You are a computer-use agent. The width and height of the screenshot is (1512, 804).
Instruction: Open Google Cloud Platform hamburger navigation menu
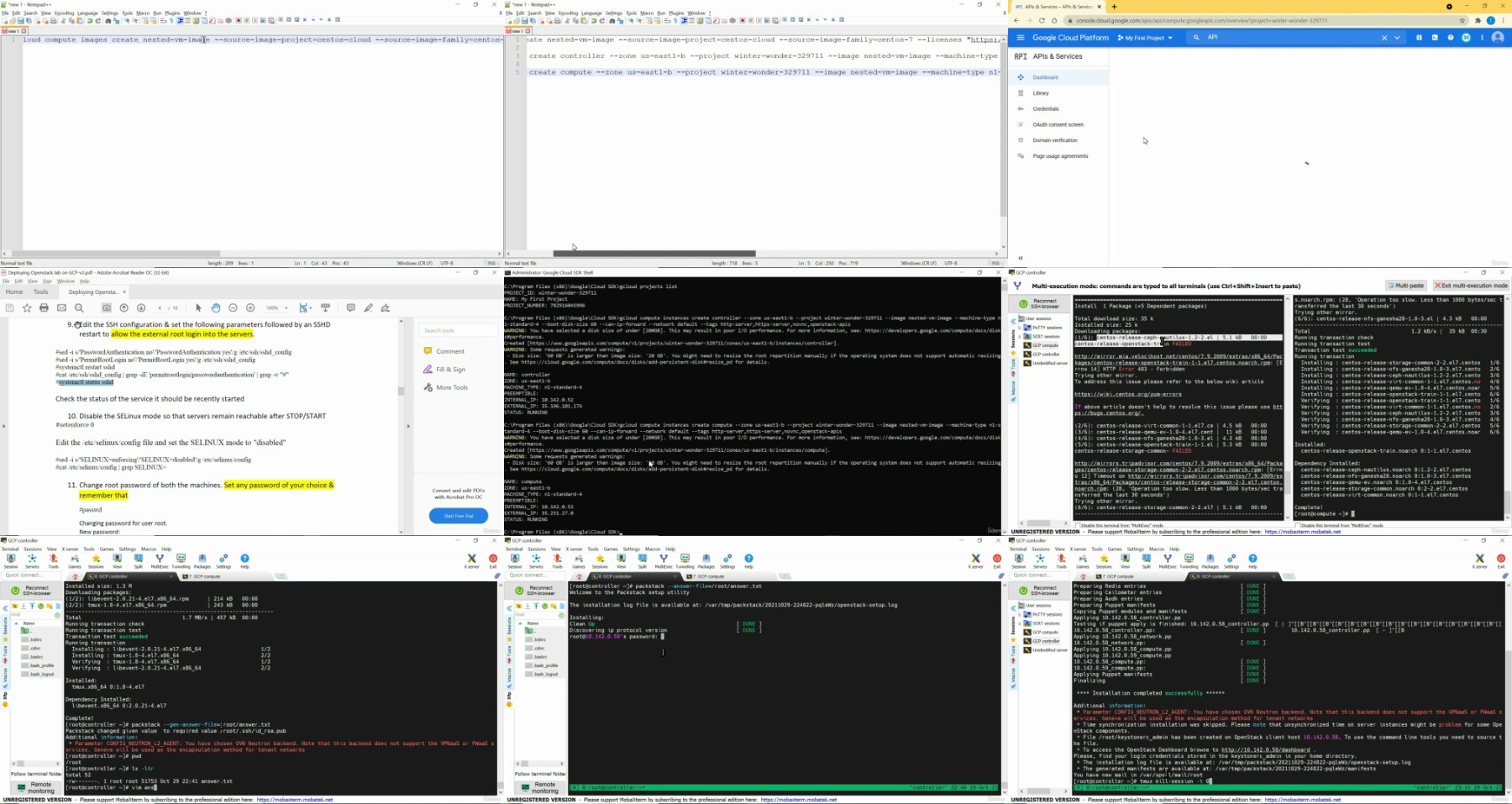point(1020,38)
